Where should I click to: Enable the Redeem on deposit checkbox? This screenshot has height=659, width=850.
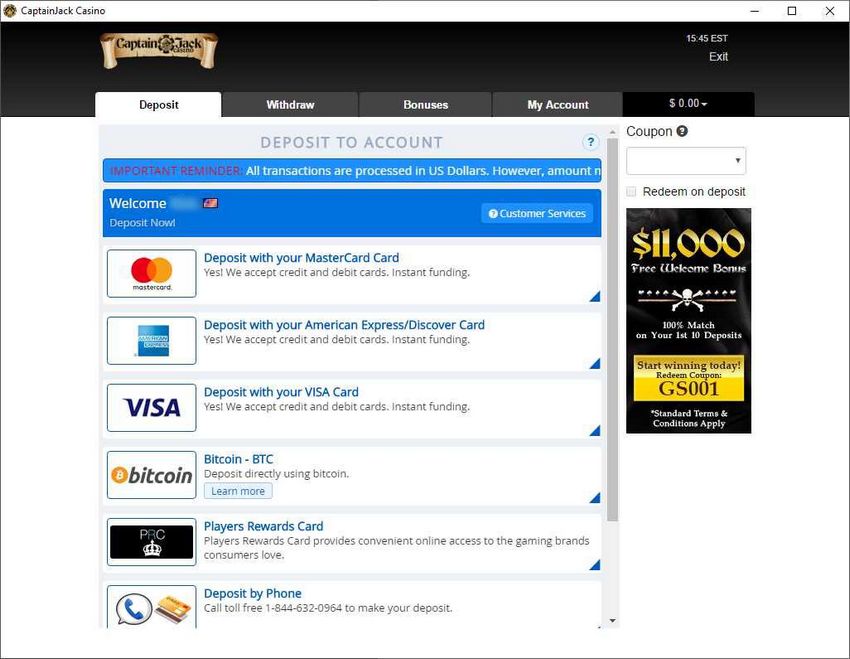(631, 191)
